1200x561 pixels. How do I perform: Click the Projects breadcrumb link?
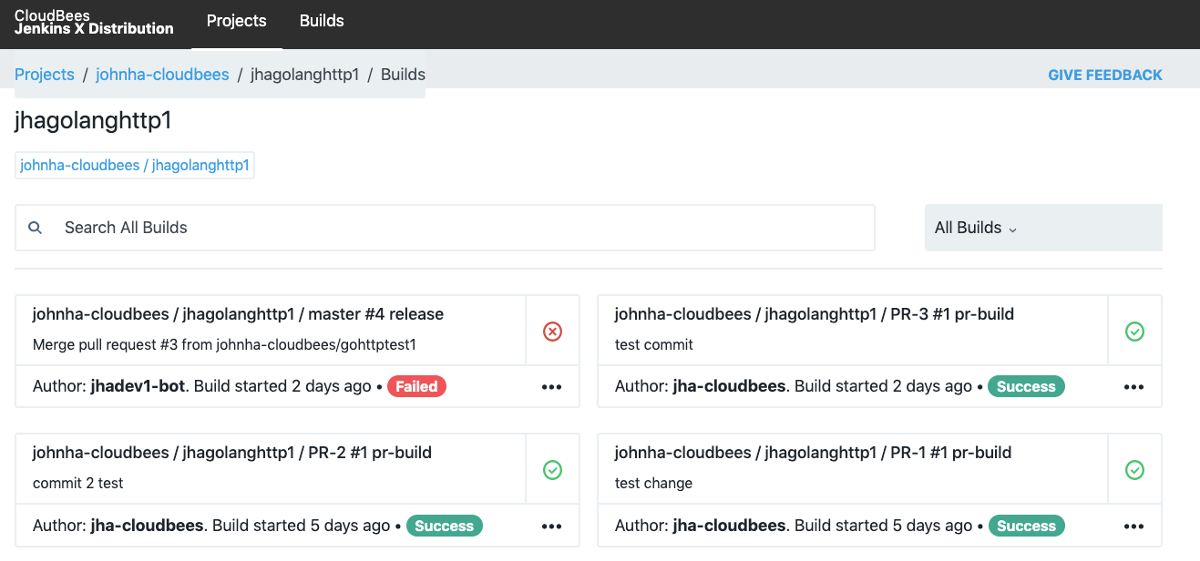(44, 74)
